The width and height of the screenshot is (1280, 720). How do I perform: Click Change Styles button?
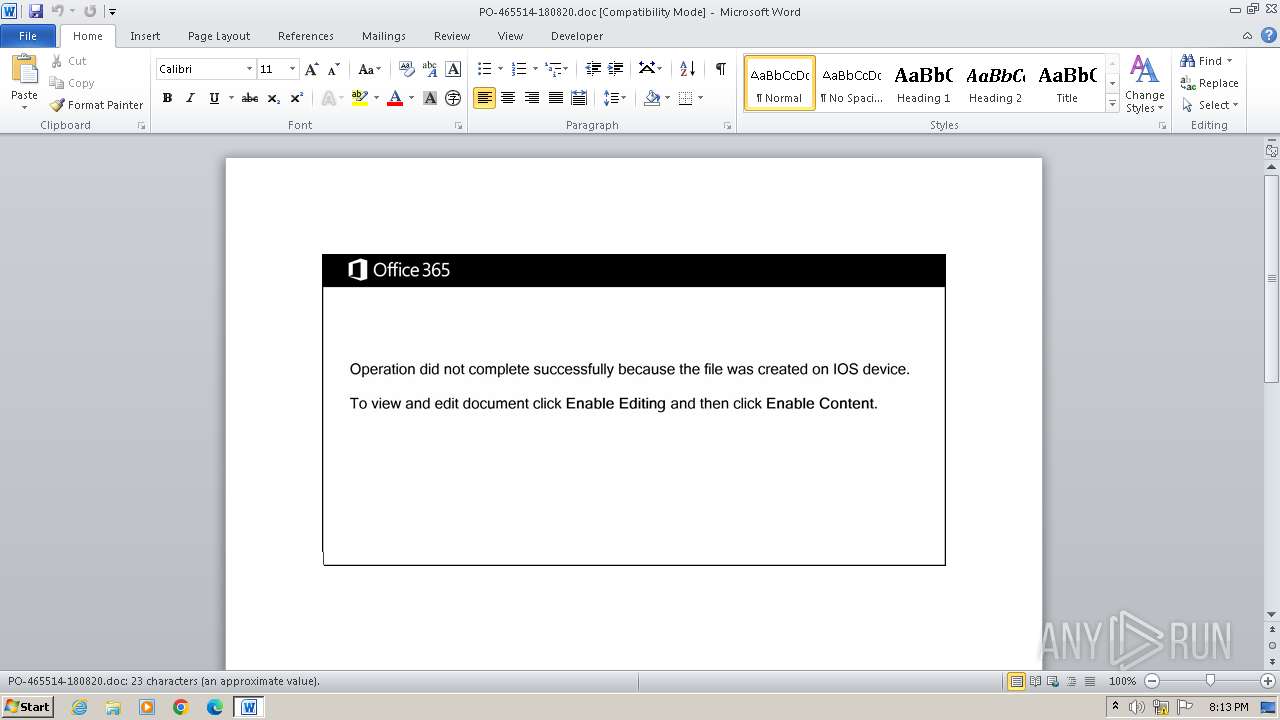1144,85
